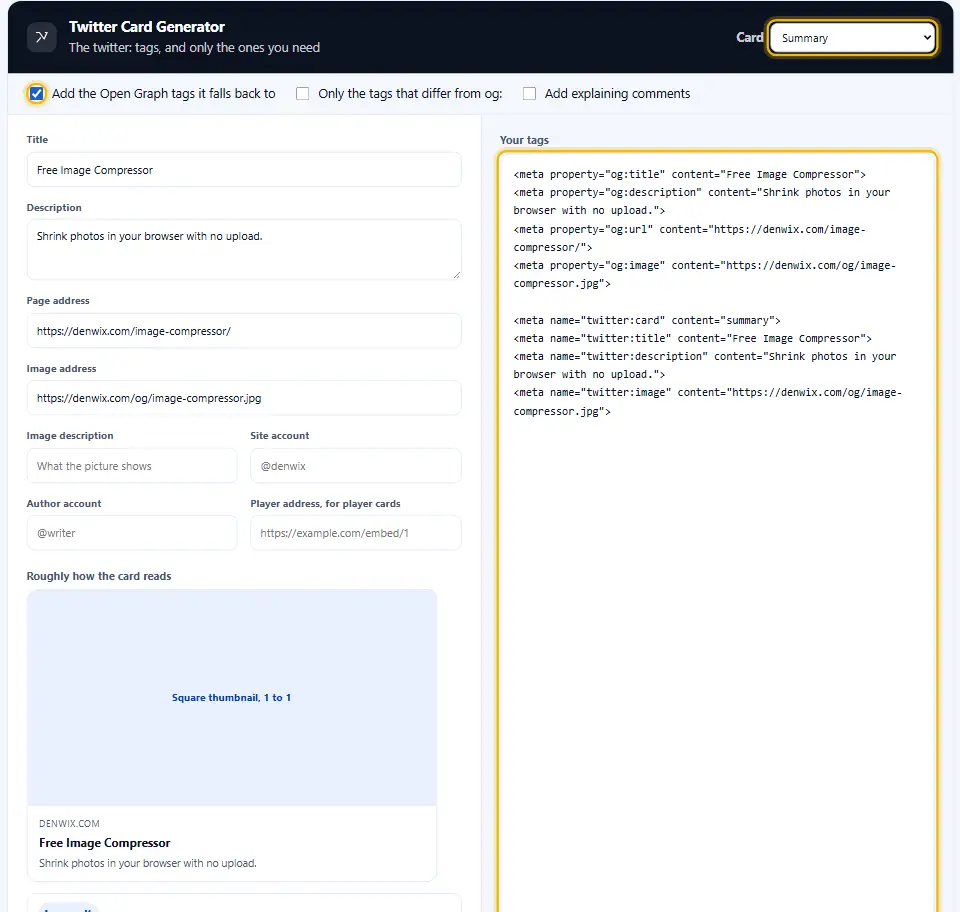Uncheck Add the Open Graph tags checkbox
The image size is (960, 912).
point(36,94)
